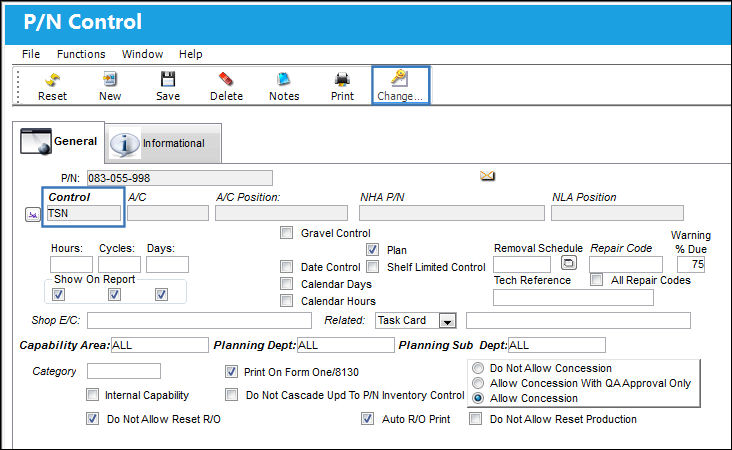The image size is (732, 450).
Task: Switch to the General tab
Action: click(x=59, y=142)
